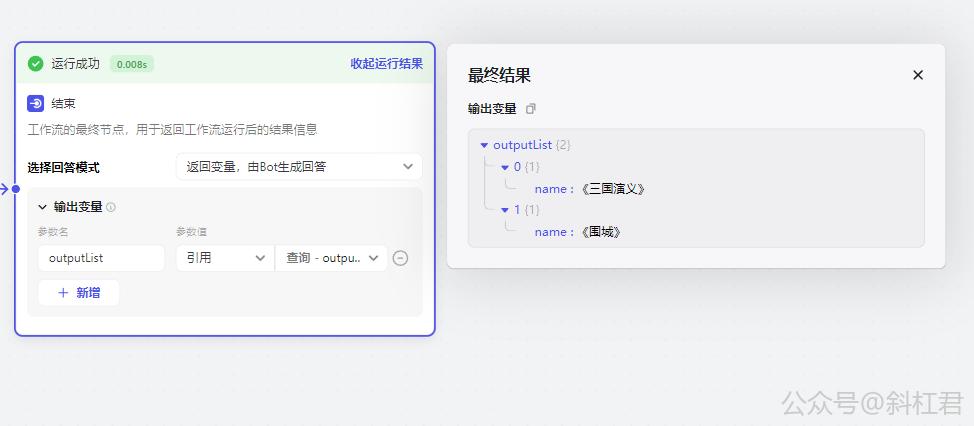Viewport: 974px width, 426px height.
Task: Click the workflow end node description text
Action: 172,130
